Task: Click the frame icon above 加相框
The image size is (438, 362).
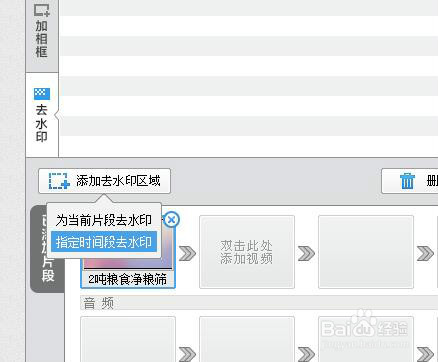Action: coord(42,10)
